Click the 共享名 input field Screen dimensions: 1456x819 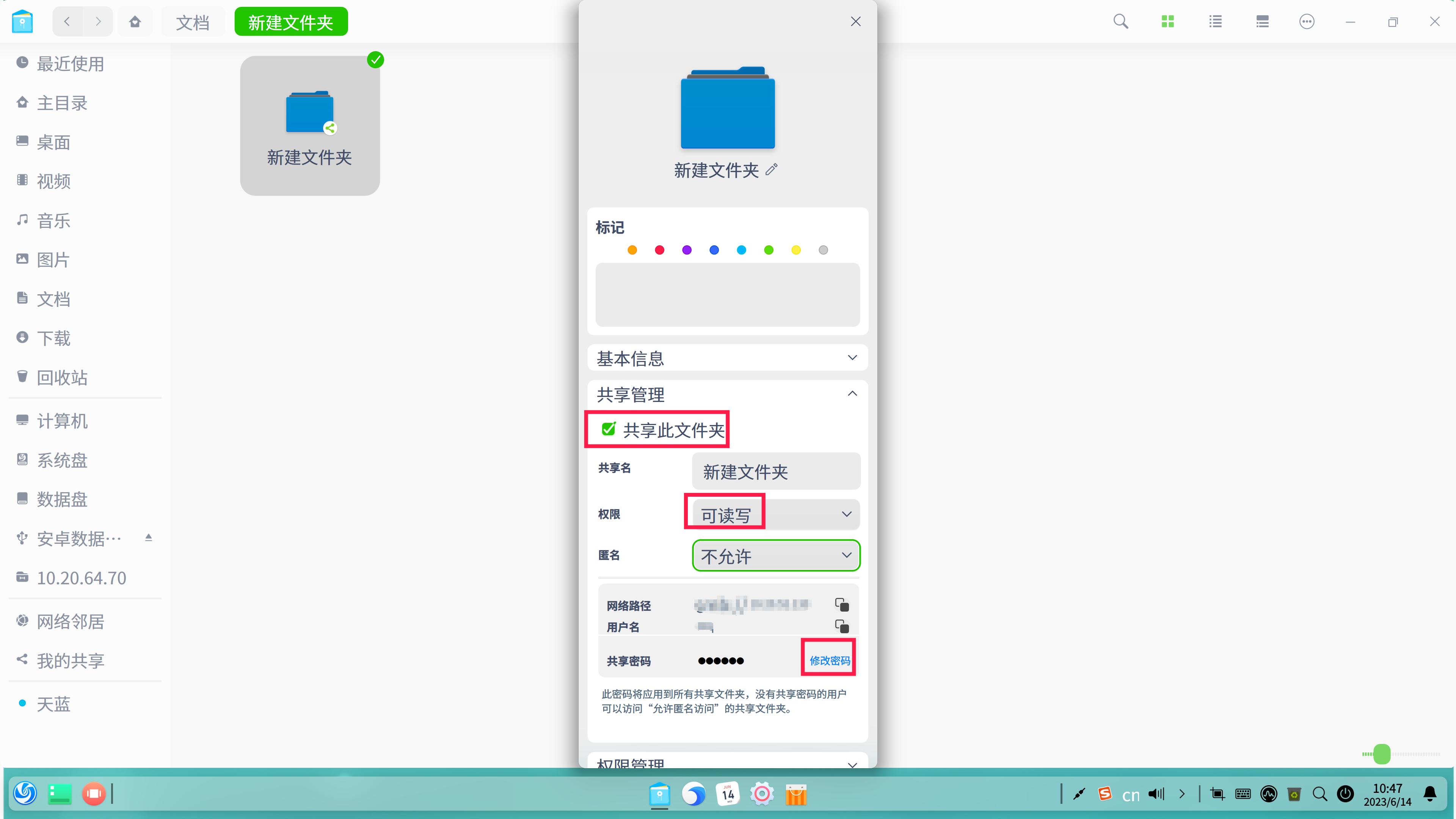776,471
